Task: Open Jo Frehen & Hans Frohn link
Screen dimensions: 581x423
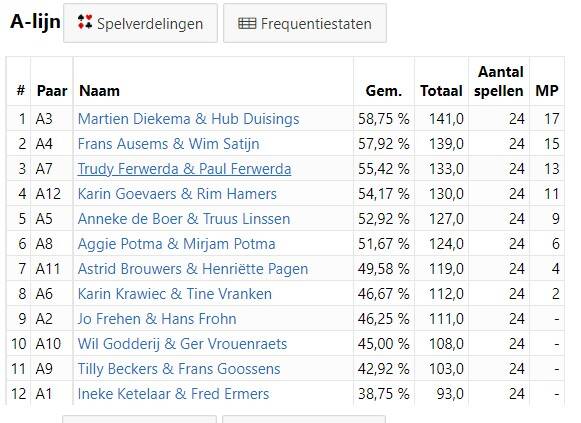Action: click(x=157, y=319)
